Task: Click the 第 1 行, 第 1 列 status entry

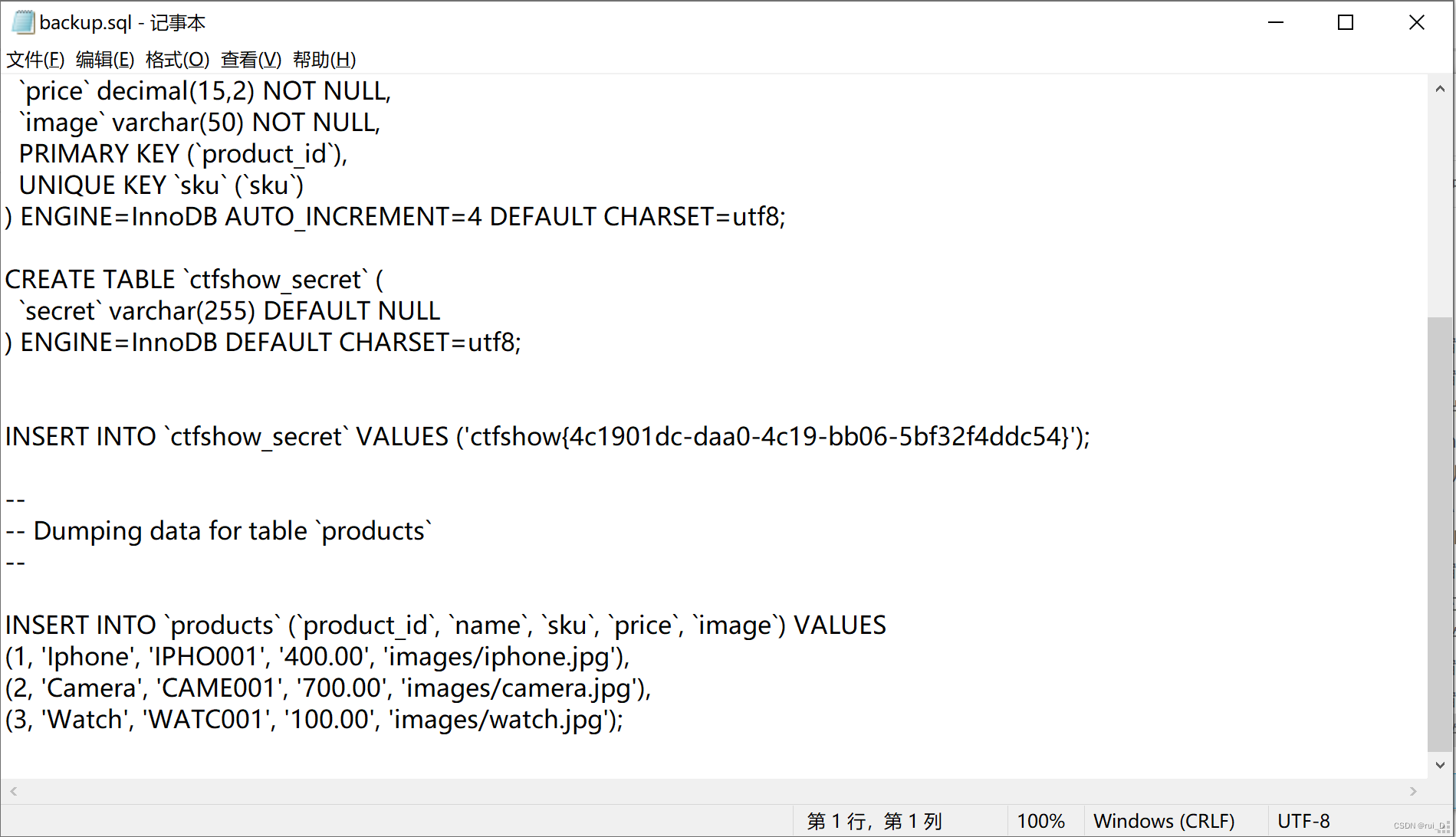Action: (875, 821)
